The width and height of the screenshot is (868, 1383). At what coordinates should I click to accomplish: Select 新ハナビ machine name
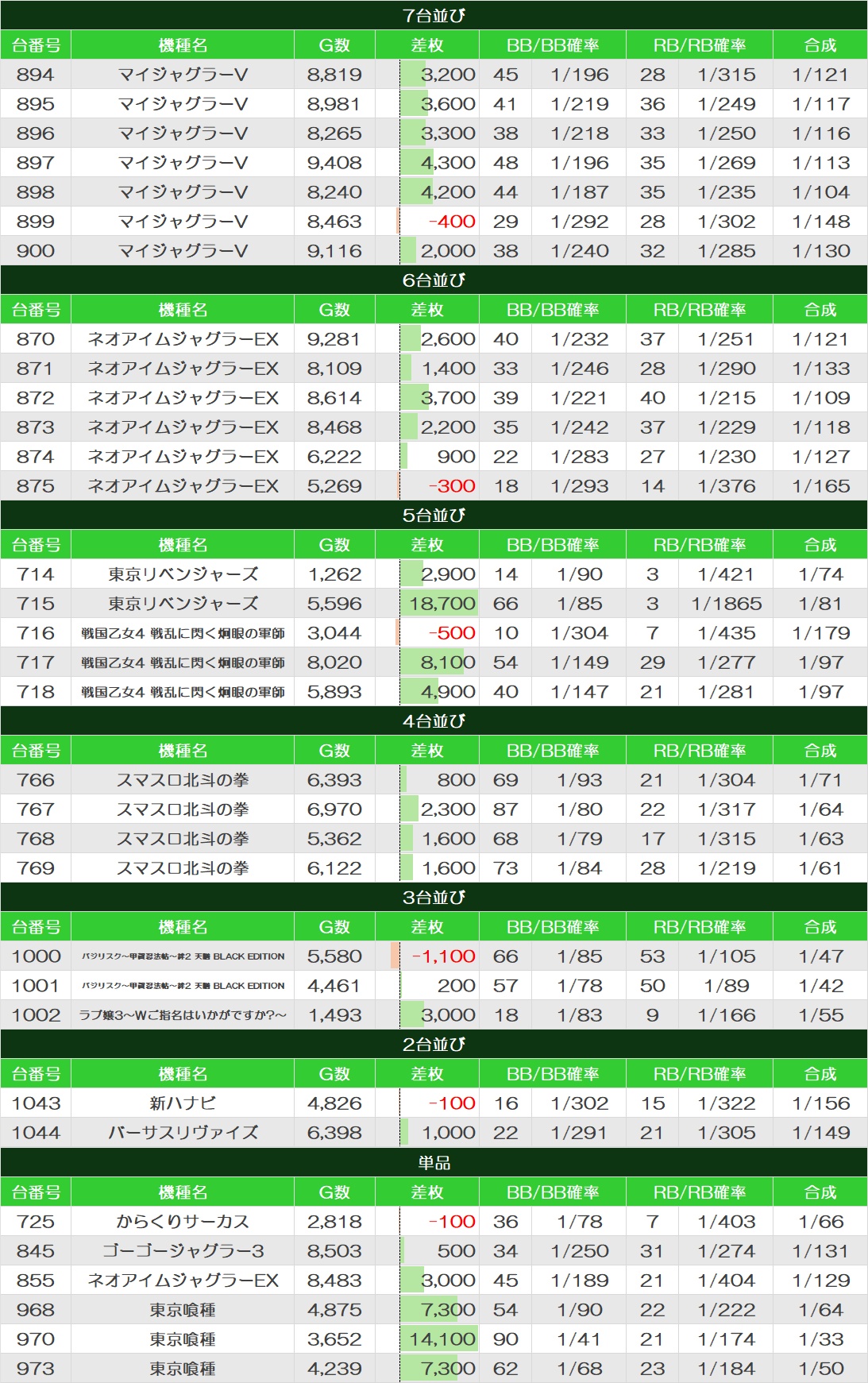(183, 1103)
